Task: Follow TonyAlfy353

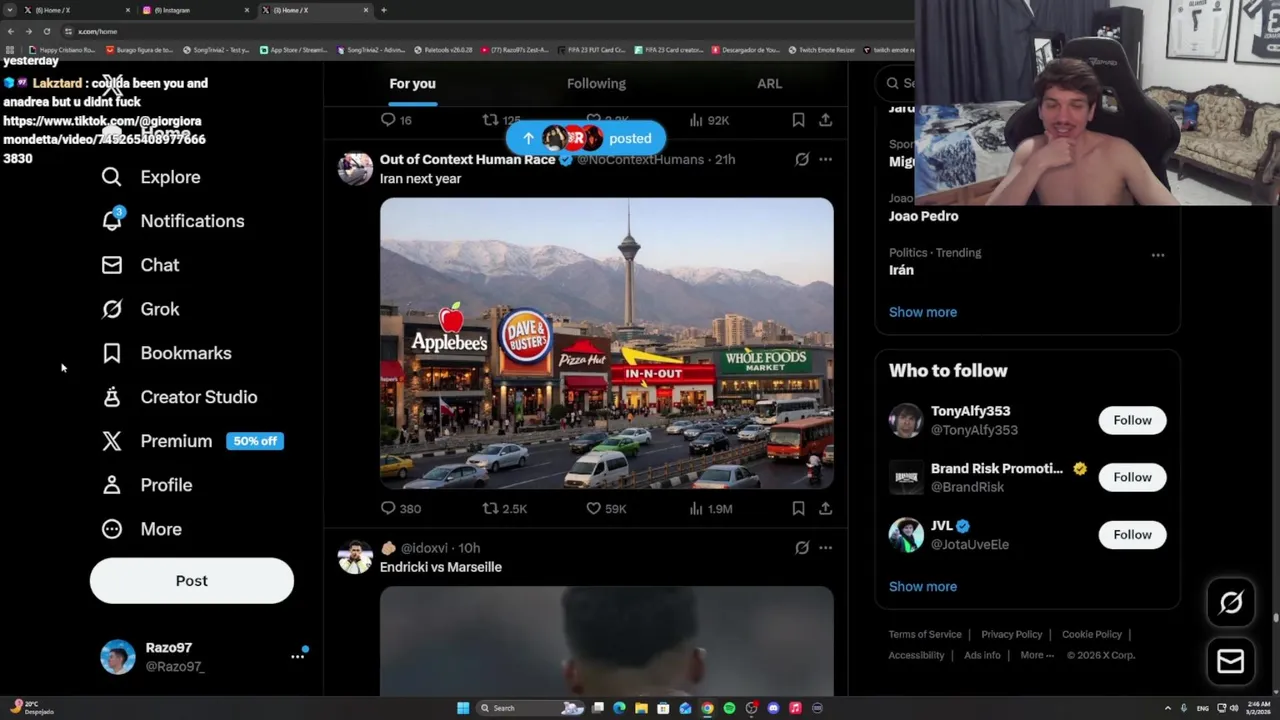Action: coord(1132,420)
